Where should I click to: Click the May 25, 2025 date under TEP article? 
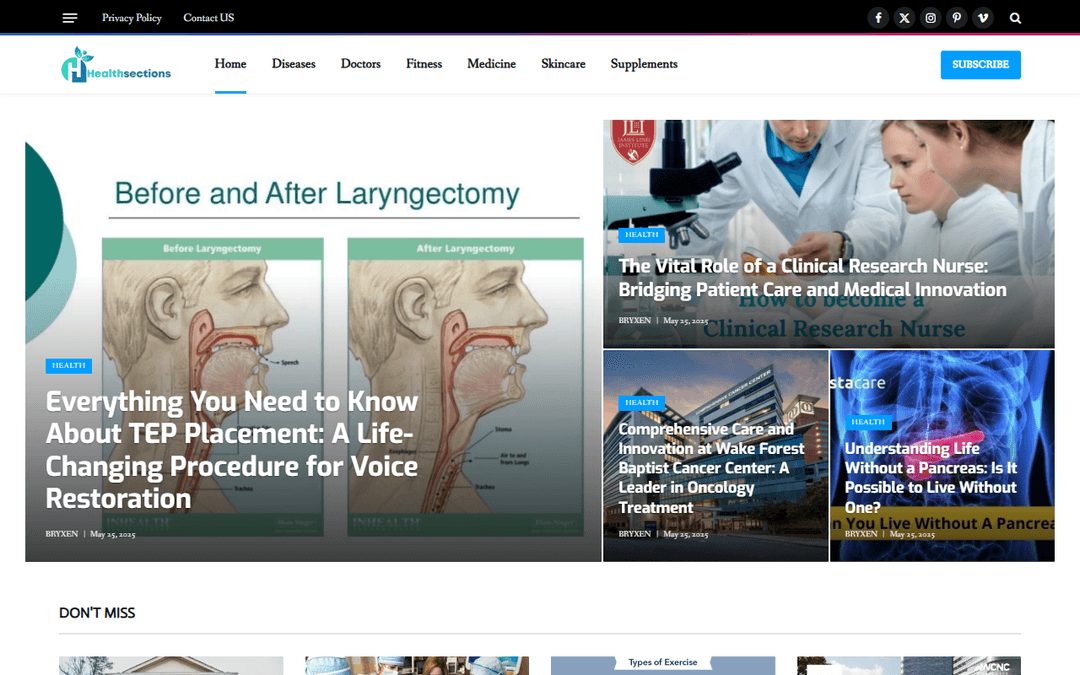pyautogui.click(x=113, y=534)
